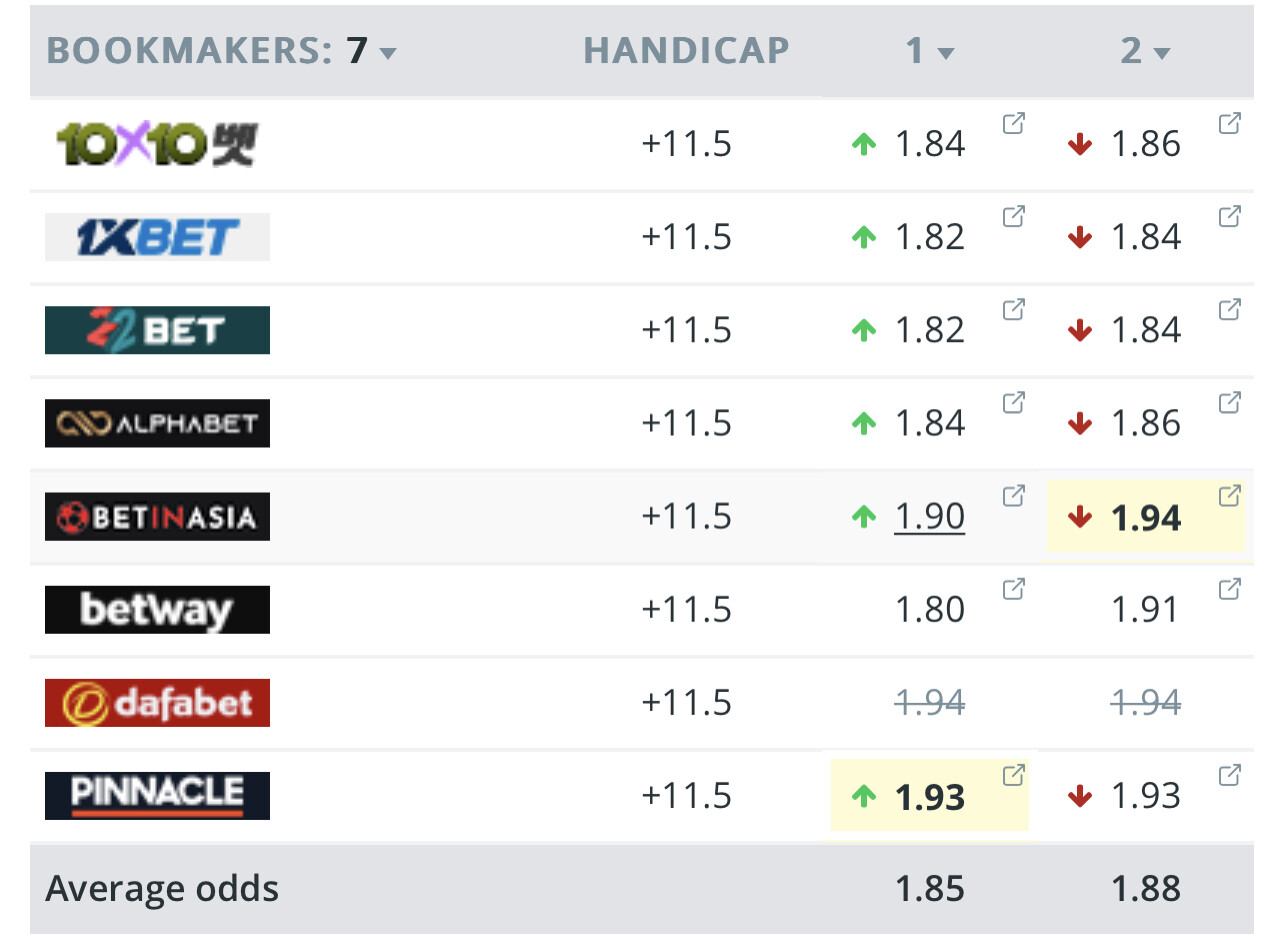Screen dimensions: 1284x943
Task: Click the 10x10bet bookmaker logo
Action: [x=157, y=144]
